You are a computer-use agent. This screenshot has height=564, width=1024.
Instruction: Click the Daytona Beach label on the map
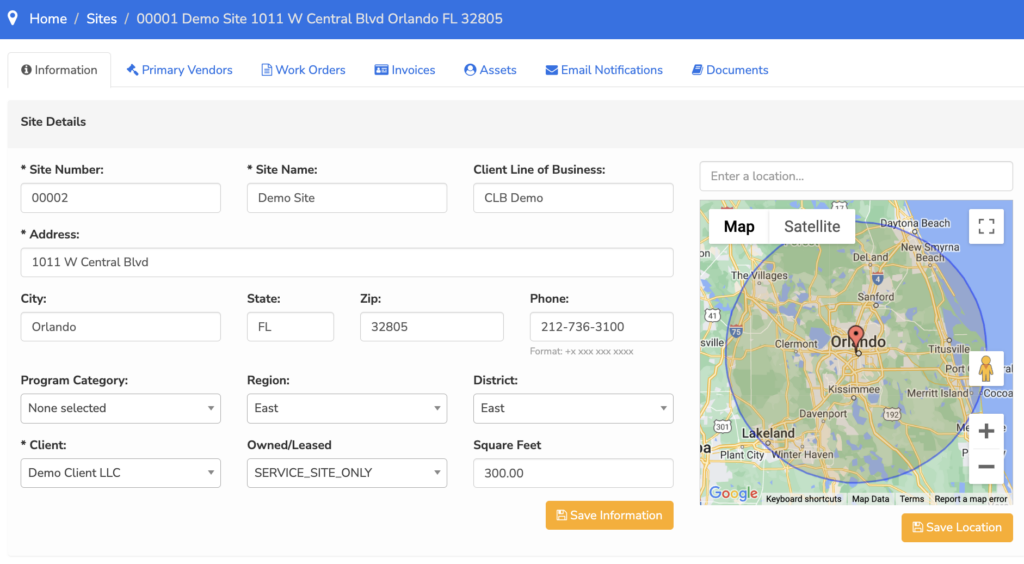click(x=915, y=223)
